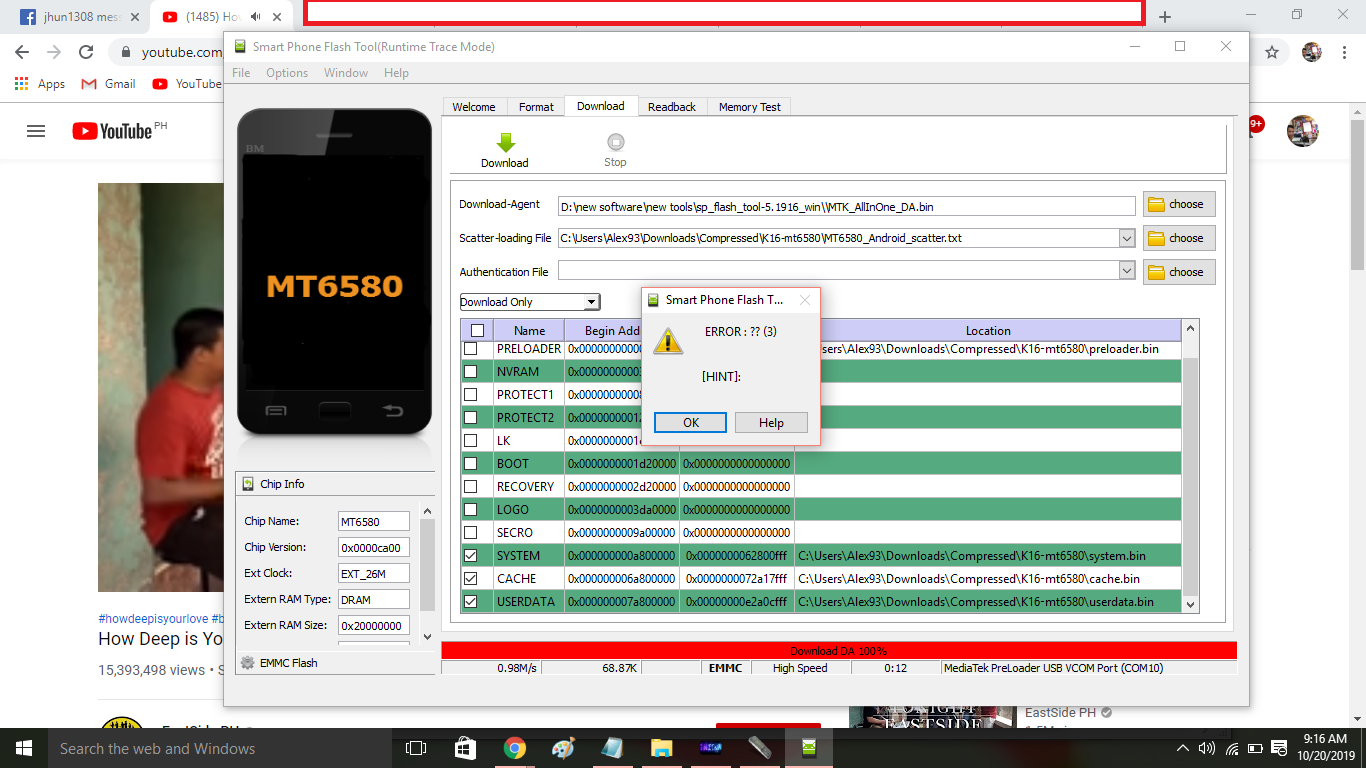Uncheck the CACHE partition checkbox
Viewport: 1366px width, 768px height.
470,578
